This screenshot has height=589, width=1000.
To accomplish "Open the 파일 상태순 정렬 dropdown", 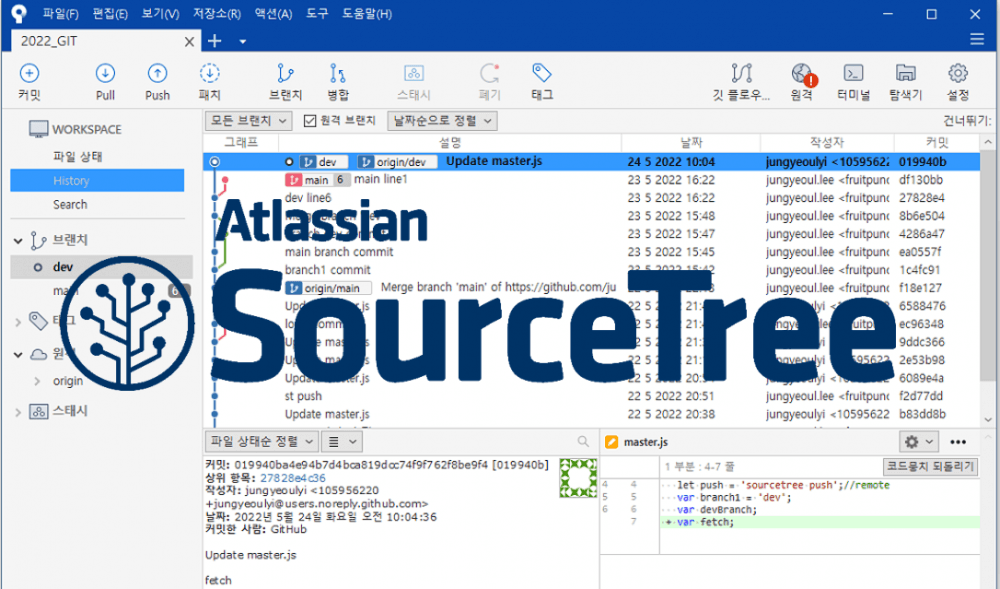I will (x=261, y=441).
